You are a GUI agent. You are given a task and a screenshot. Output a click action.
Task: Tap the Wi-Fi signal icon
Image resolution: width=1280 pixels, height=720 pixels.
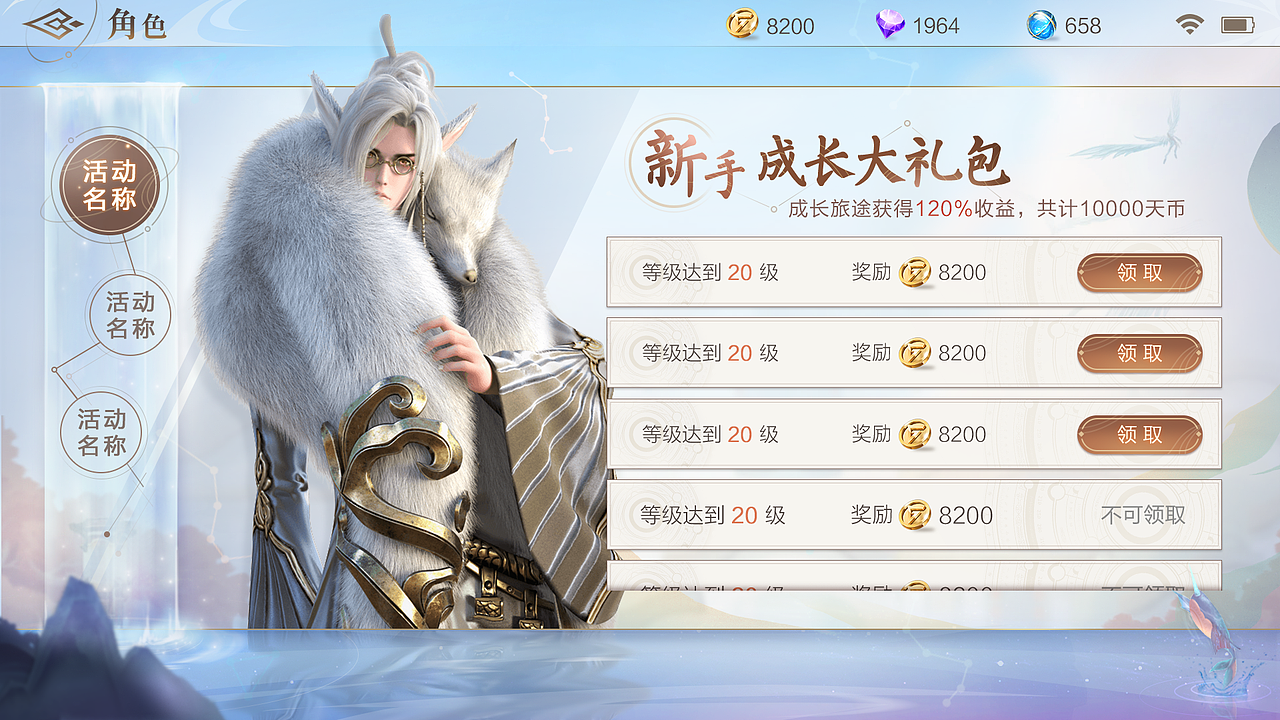coord(1190,25)
